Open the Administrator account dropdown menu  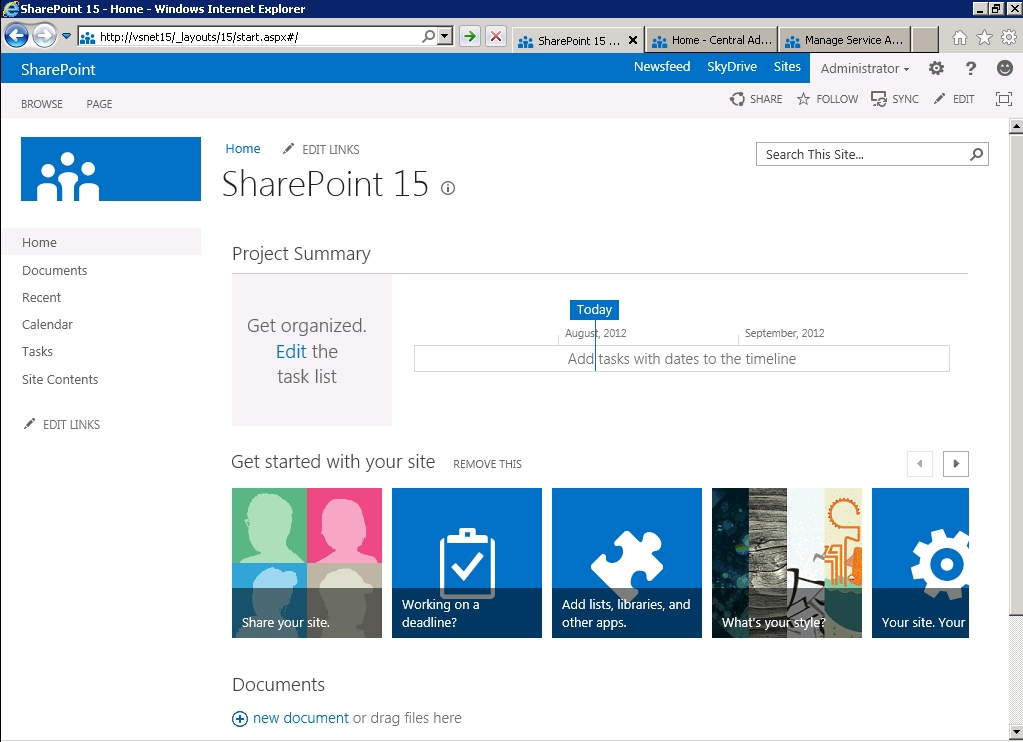coord(864,67)
